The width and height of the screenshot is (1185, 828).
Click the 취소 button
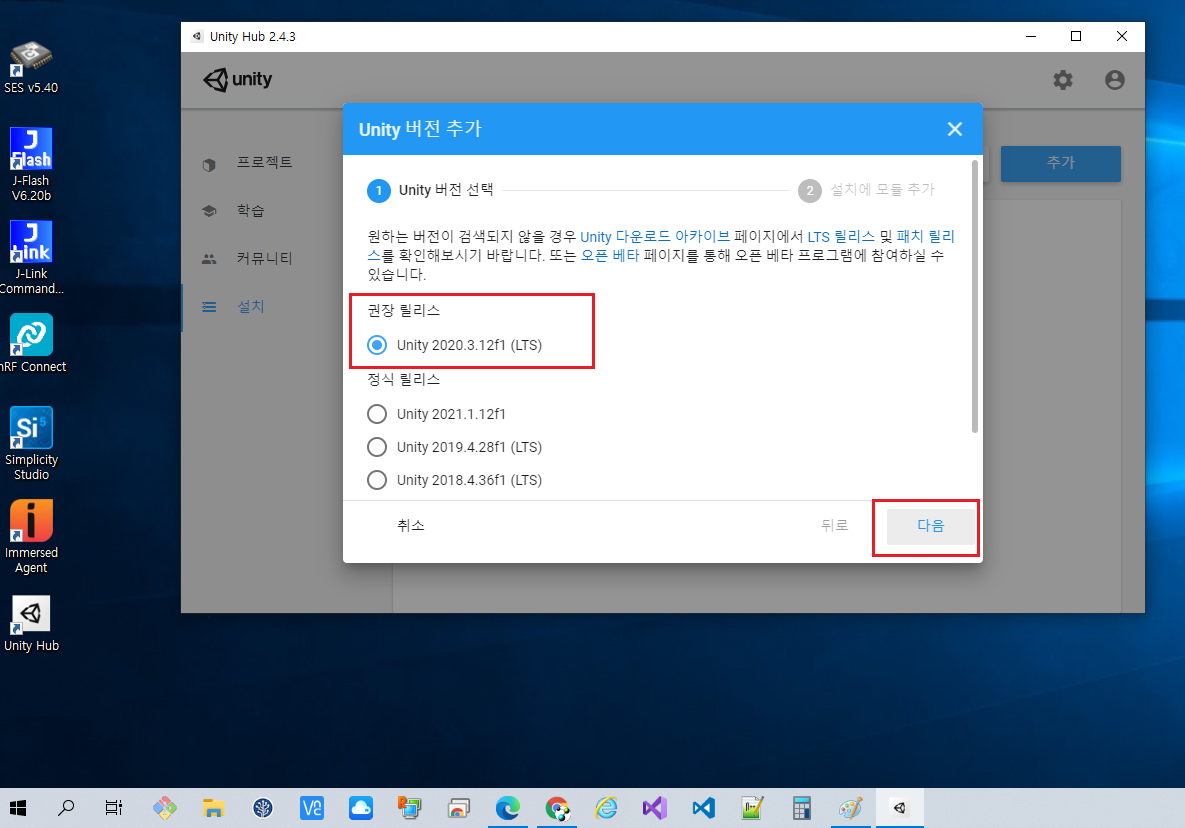pos(410,526)
